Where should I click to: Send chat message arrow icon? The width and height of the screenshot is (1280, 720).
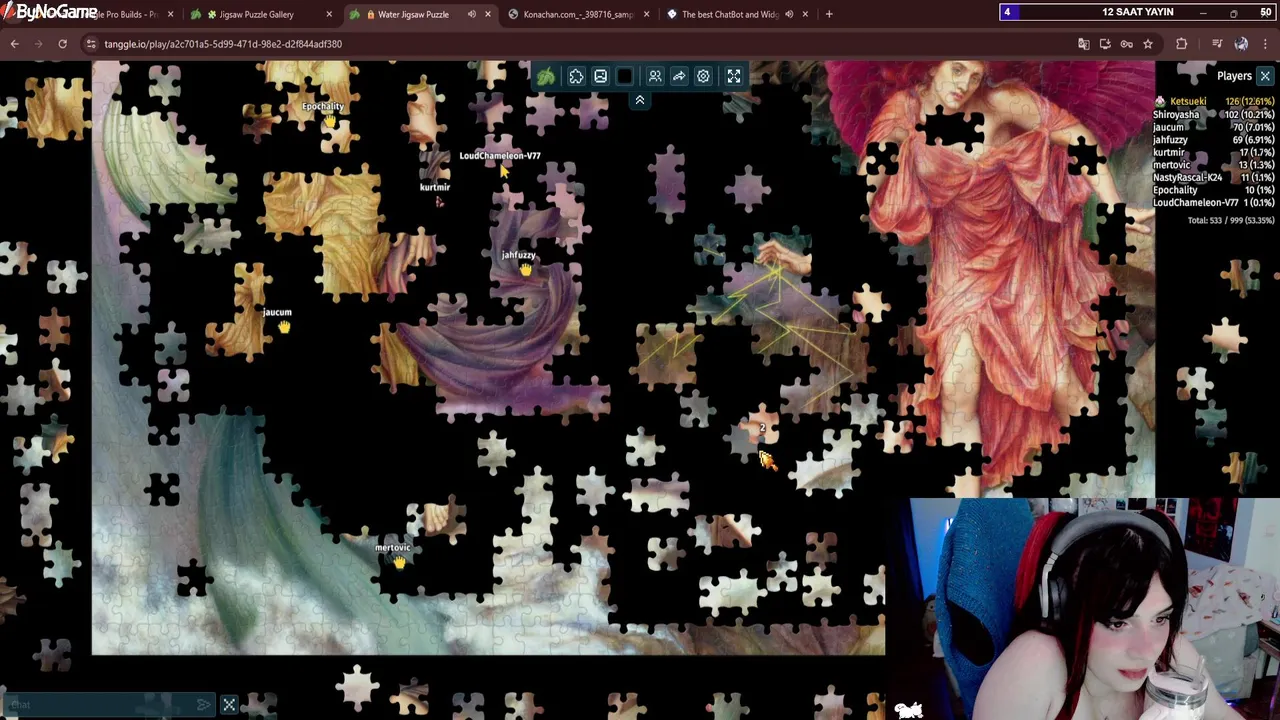(x=203, y=705)
